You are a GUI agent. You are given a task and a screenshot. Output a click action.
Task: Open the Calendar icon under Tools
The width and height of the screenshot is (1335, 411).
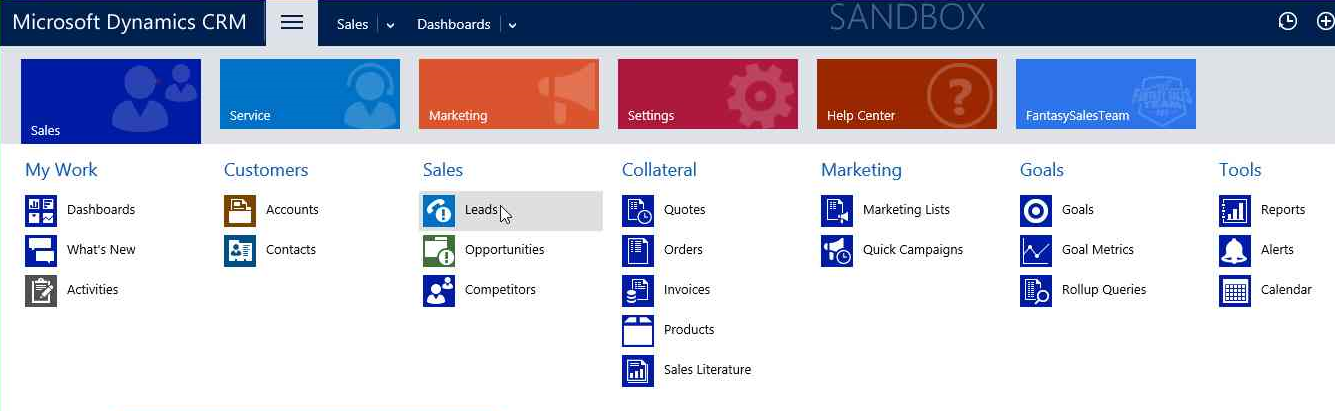click(x=1235, y=291)
